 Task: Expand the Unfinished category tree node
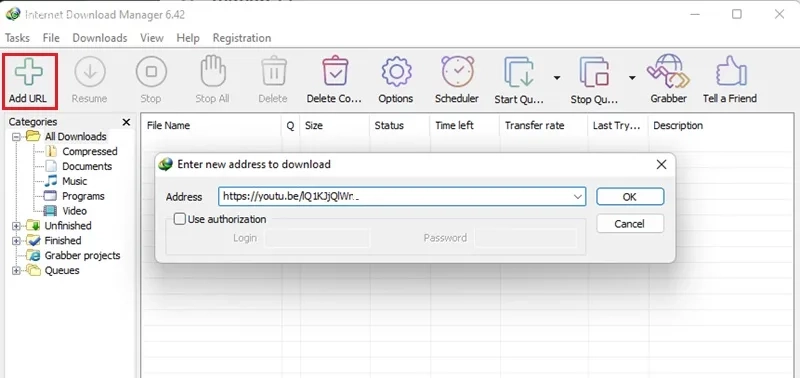pos(16,226)
